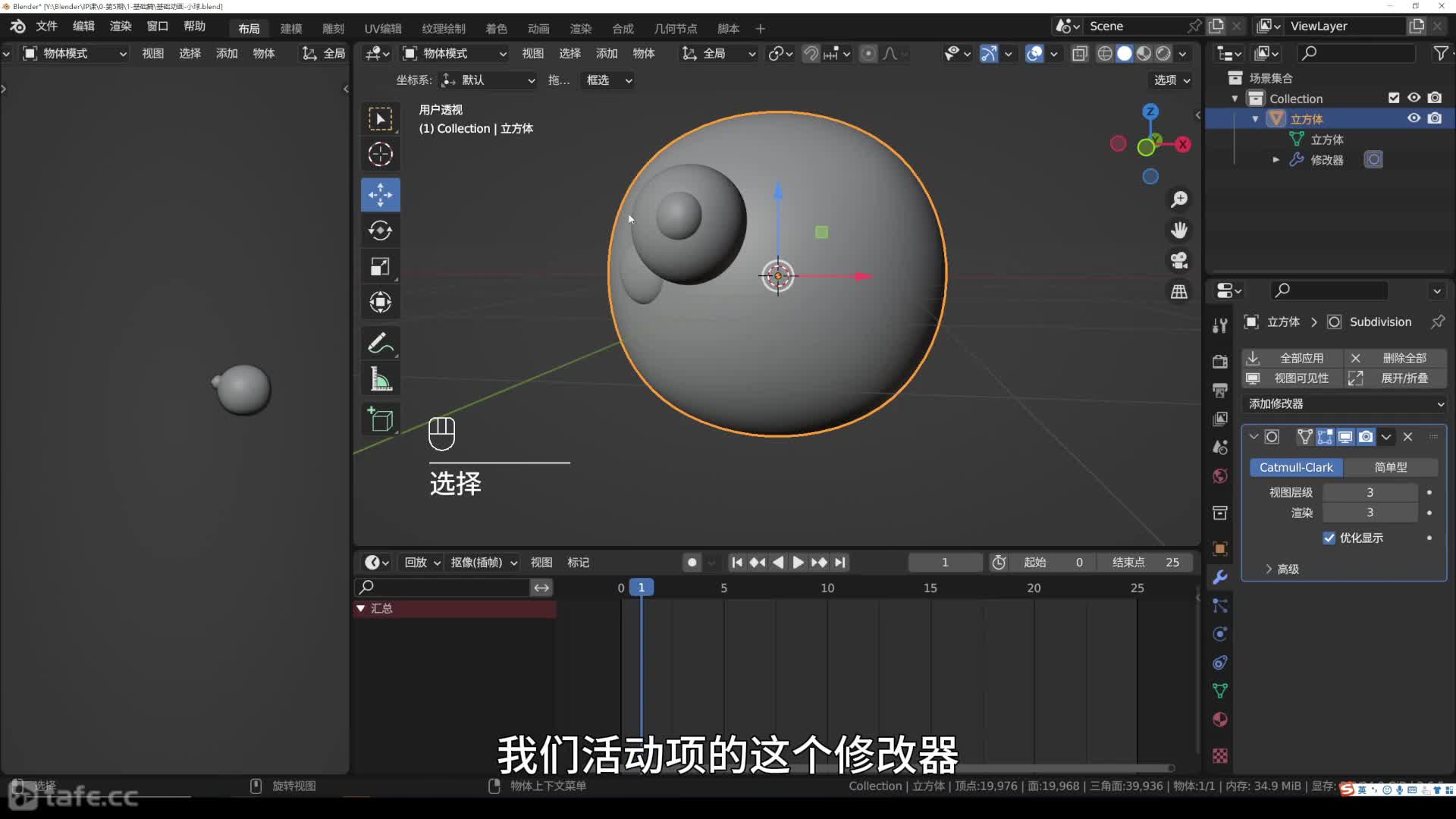Open the Tool properties tab

click(x=1220, y=326)
